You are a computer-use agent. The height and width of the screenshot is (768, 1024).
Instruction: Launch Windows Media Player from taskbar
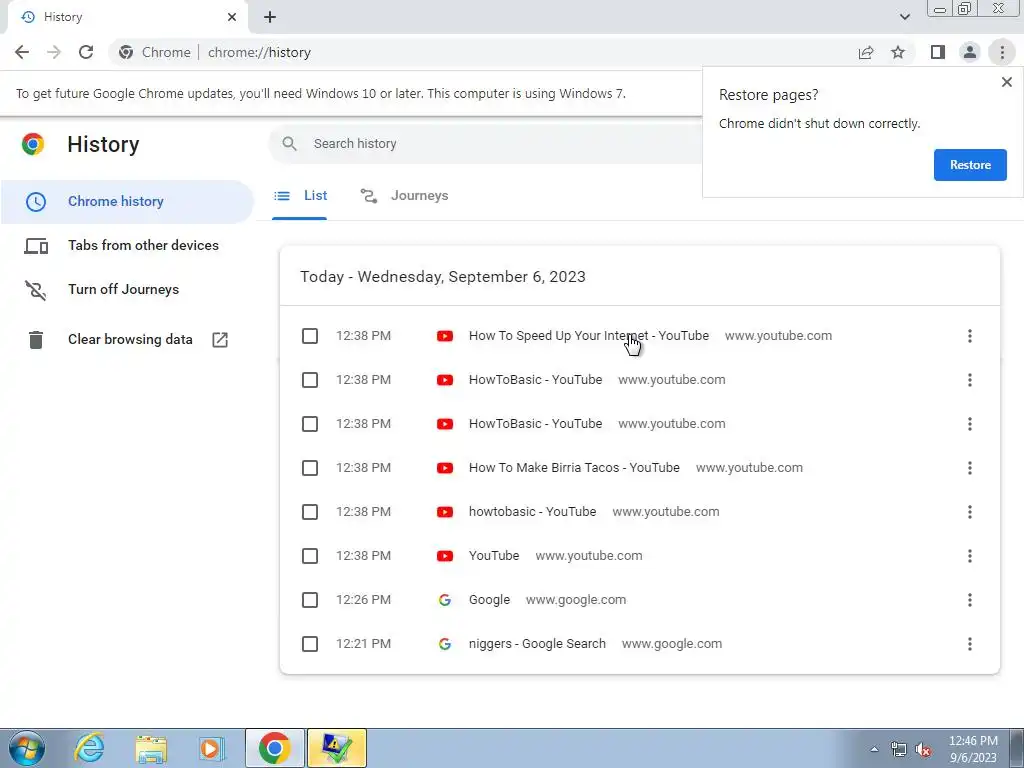(211, 748)
